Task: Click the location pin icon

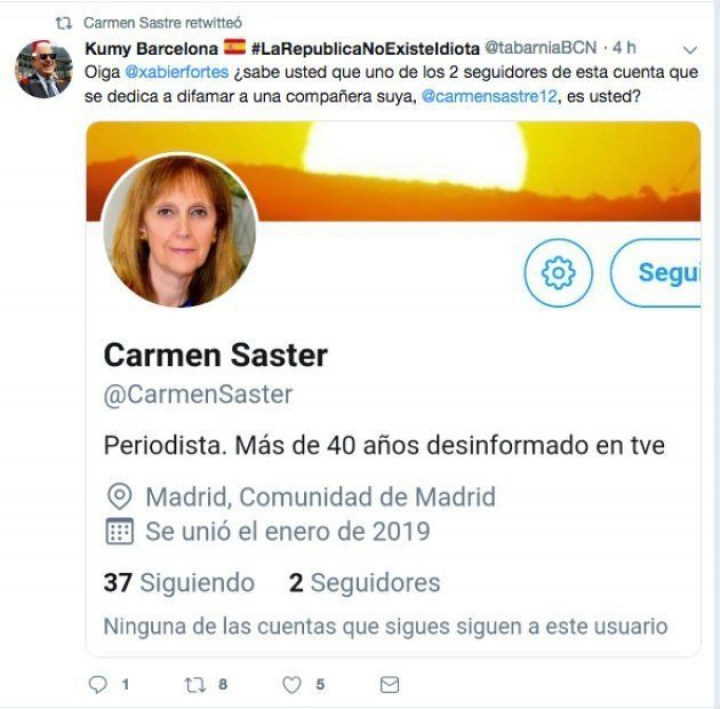Action: (x=119, y=496)
